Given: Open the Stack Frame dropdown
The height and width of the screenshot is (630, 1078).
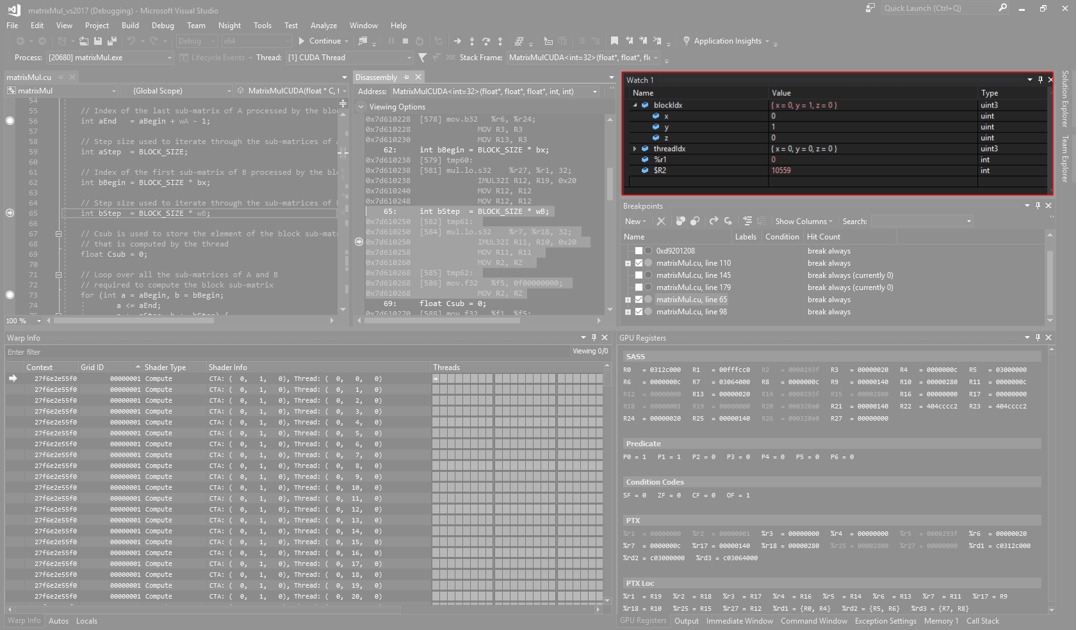Looking at the screenshot, I should click(655, 58).
